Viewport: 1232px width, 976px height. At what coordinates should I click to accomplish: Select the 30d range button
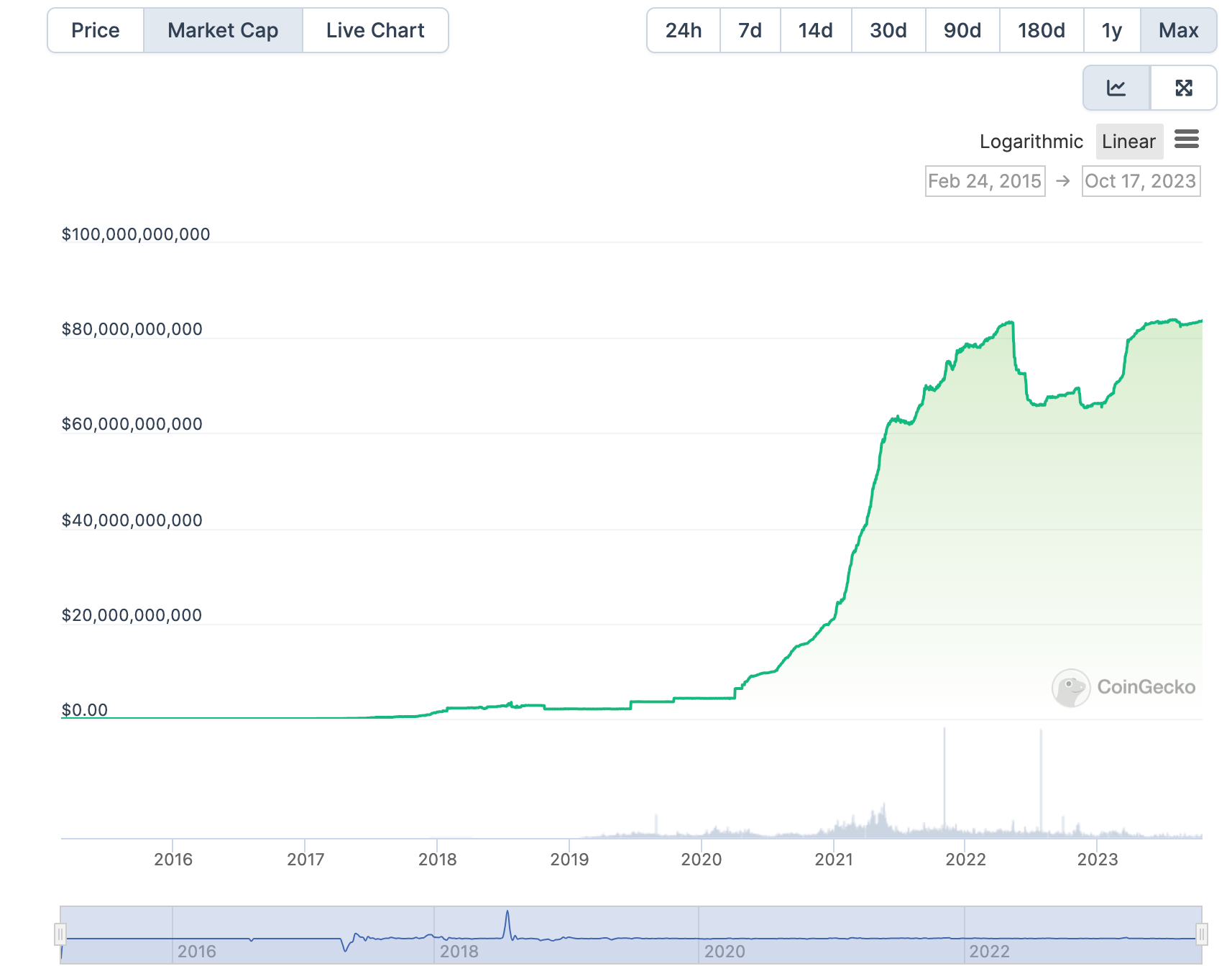888,30
